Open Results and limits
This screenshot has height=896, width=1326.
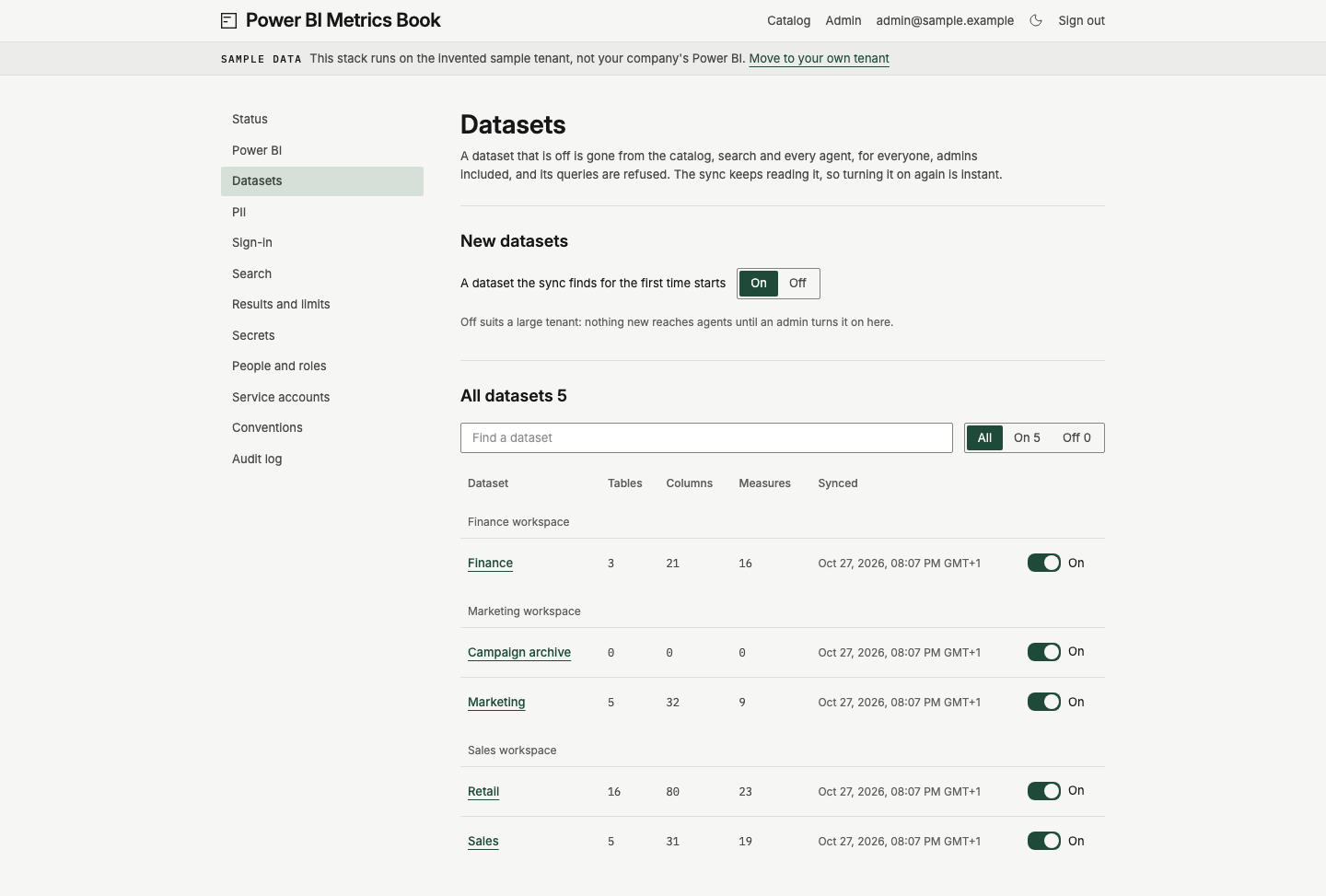pyautogui.click(x=322, y=305)
